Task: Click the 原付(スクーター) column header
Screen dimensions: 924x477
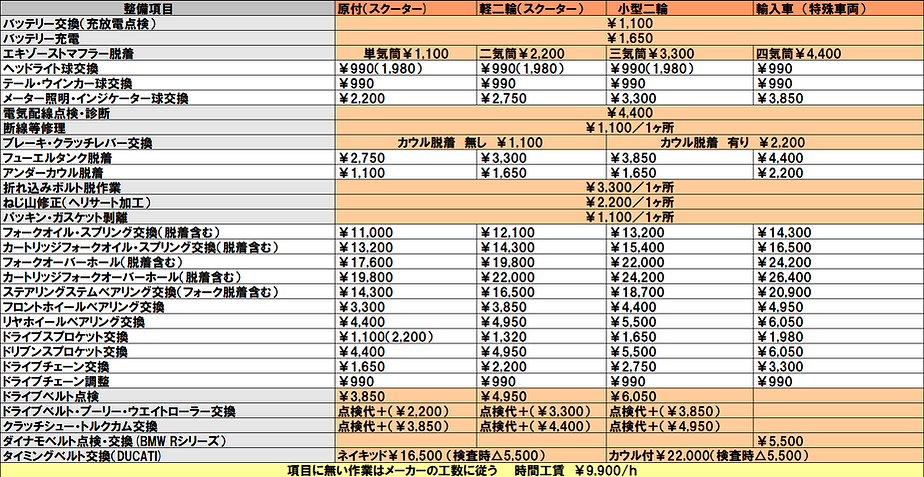Action: click(406, 8)
